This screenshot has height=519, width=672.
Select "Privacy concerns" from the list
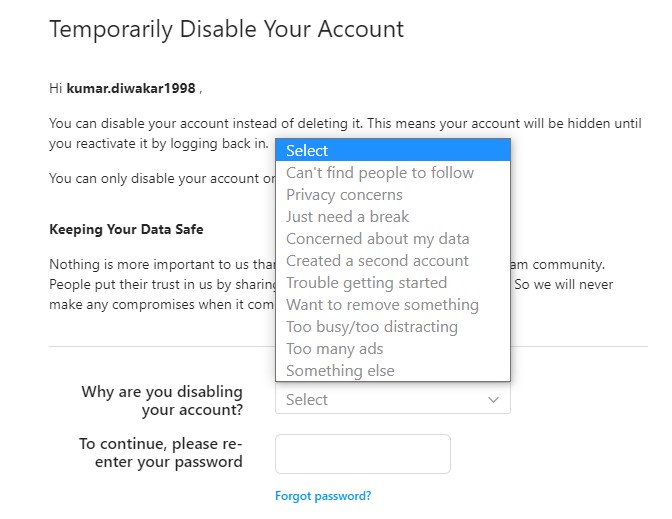[344, 195]
